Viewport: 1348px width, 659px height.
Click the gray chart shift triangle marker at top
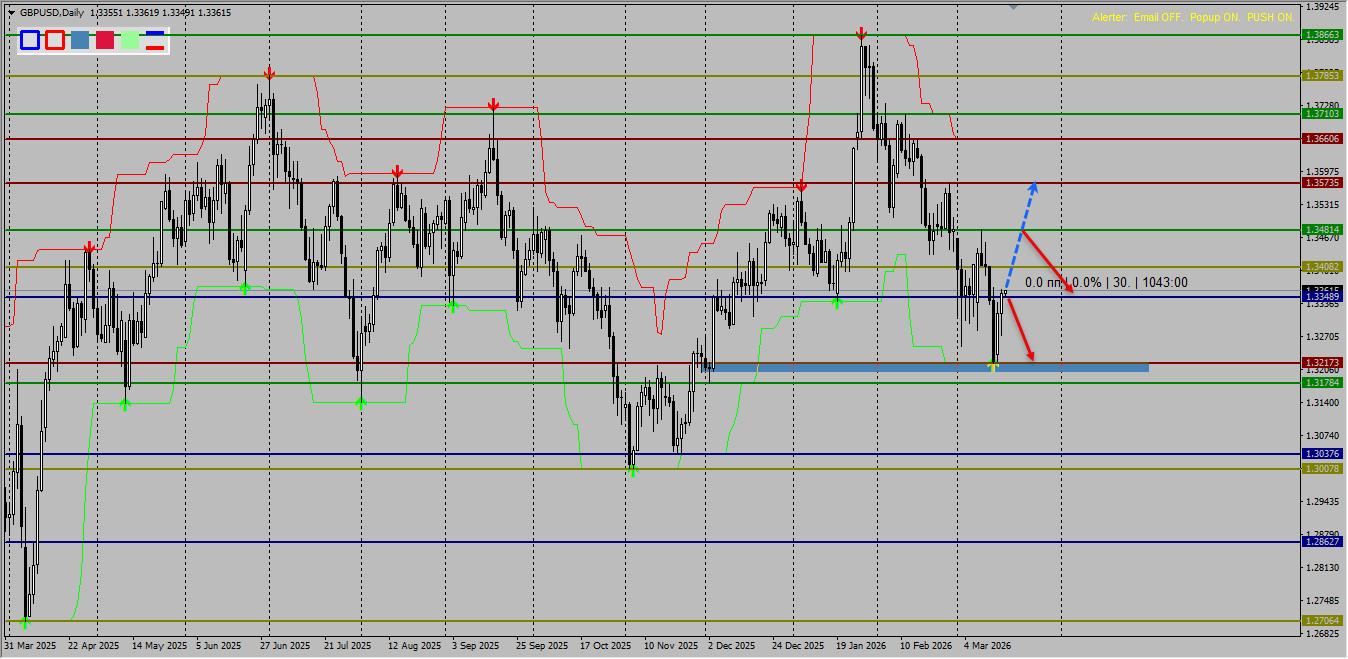click(1013, 7)
